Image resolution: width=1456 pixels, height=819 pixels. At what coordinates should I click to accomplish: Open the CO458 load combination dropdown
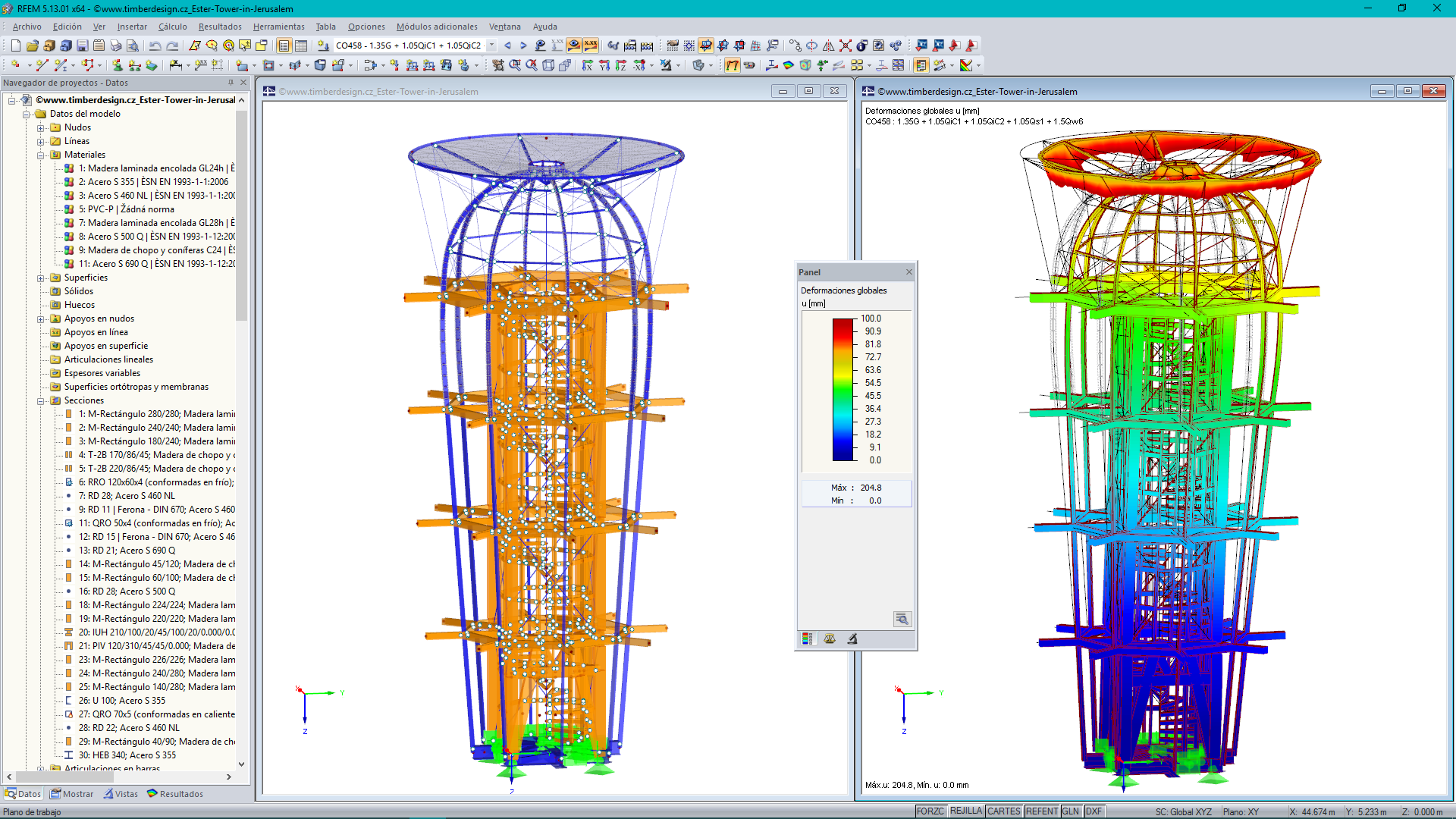coord(491,45)
